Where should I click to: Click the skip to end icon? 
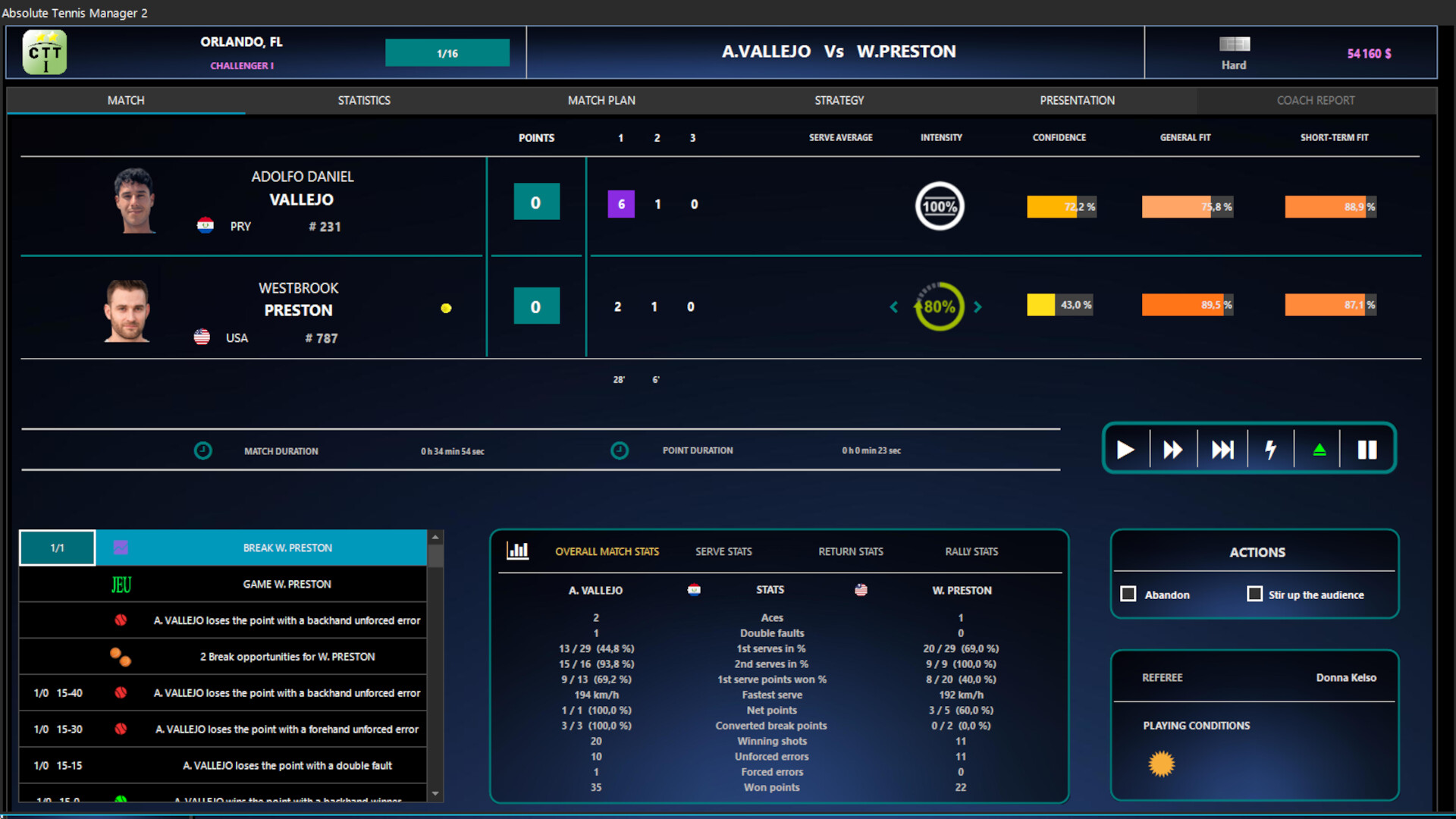(x=1222, y=449)
